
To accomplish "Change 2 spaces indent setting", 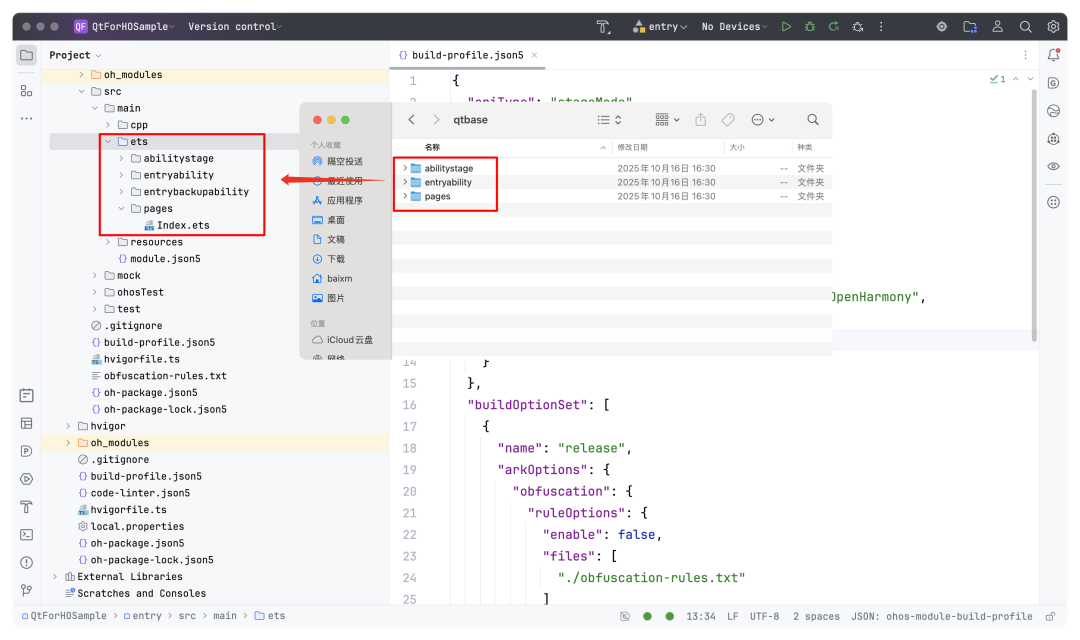I will [816, 617].
